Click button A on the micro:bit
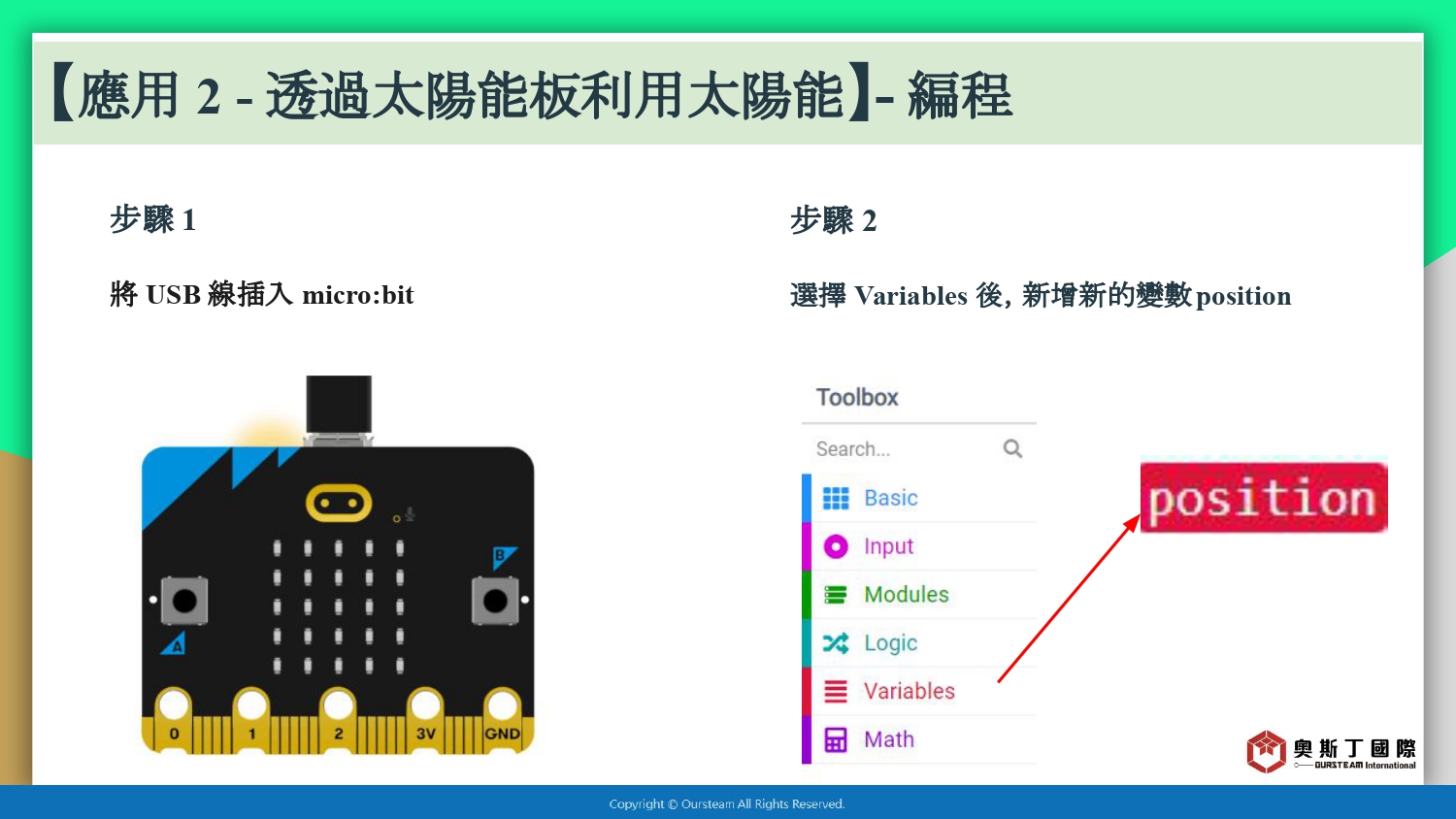Viewport: 1456px width, 819px height. click(x=184, y=601)
